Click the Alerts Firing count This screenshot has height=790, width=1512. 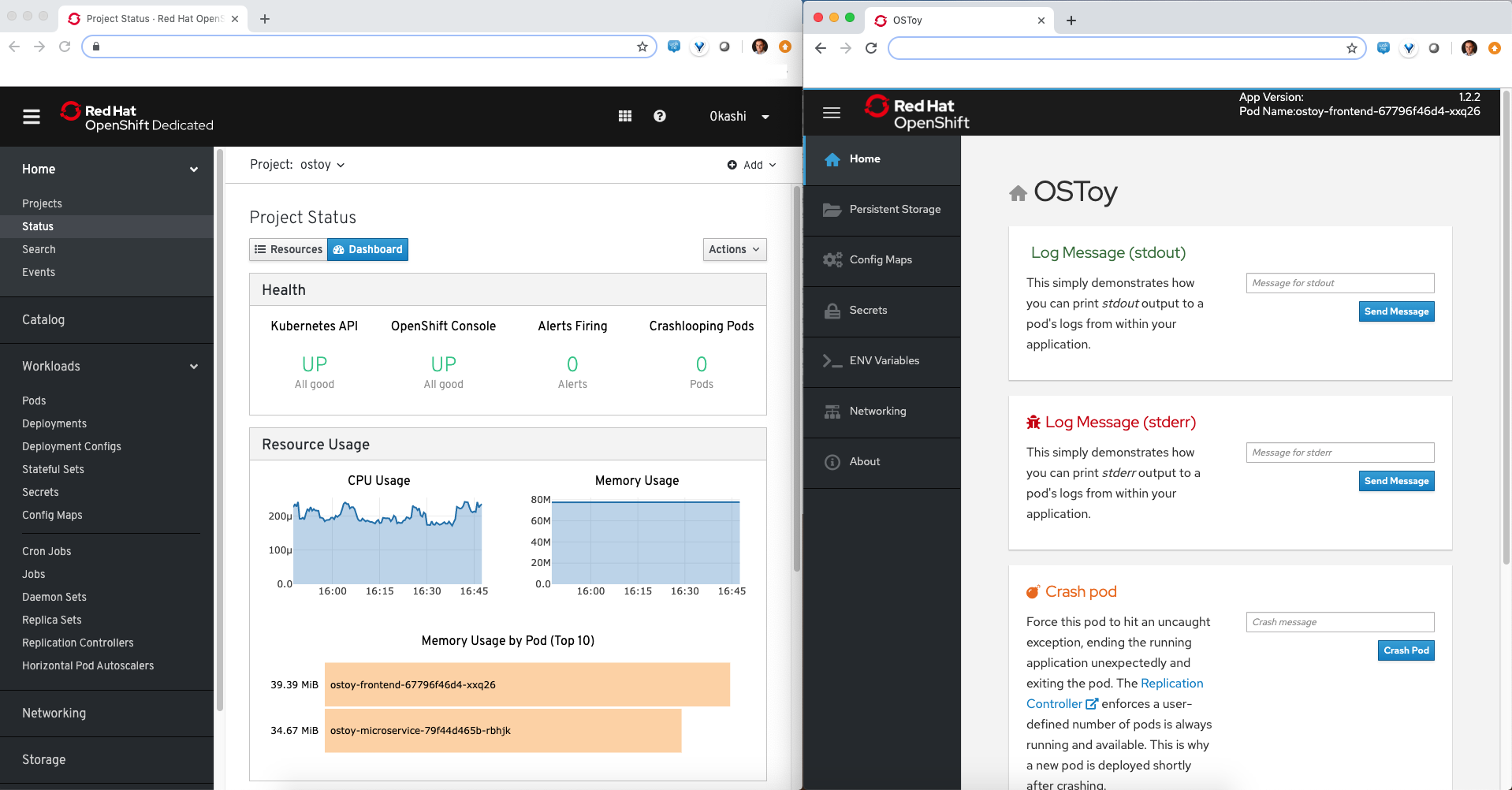pyautogui.click(x=572, y=364)
